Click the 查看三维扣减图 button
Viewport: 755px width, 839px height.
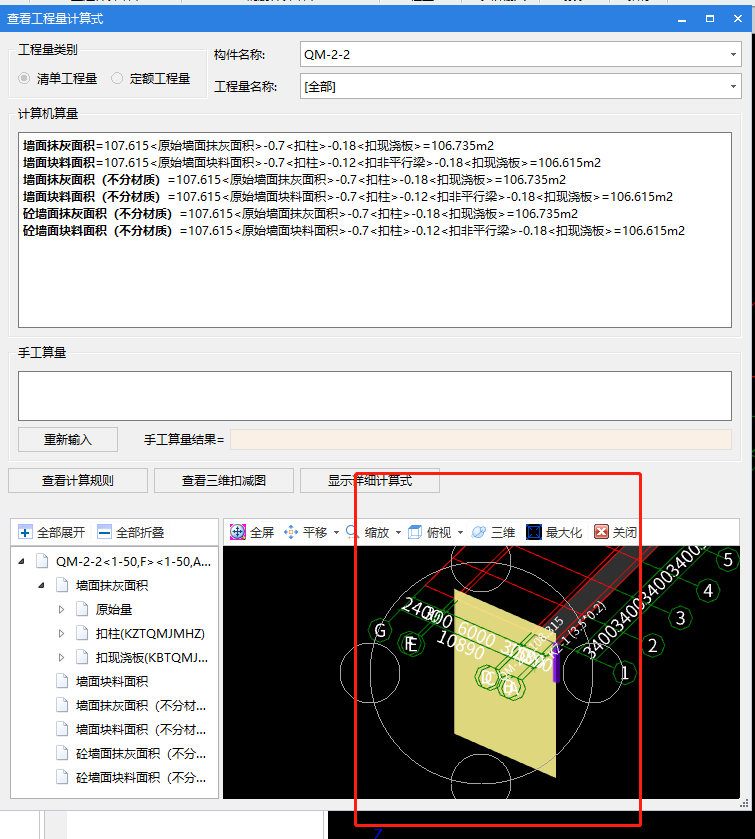(224, 480)
